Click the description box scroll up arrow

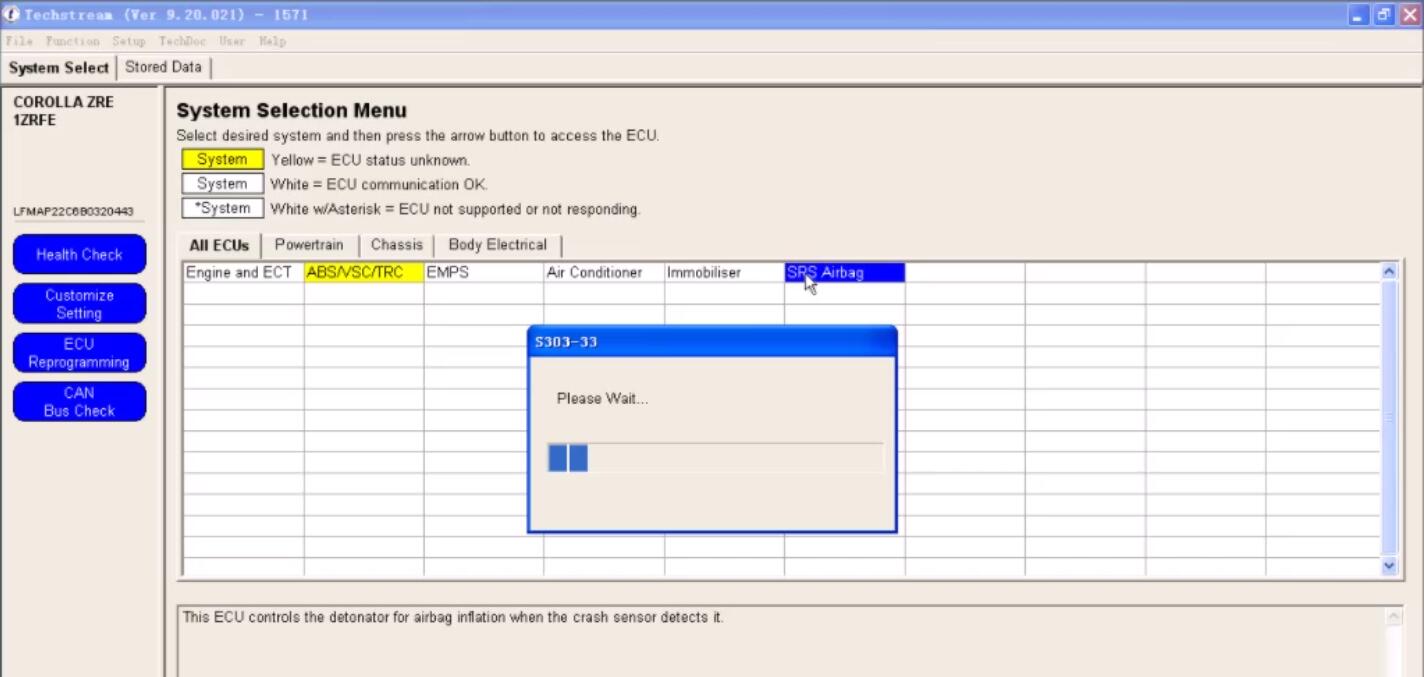click(x=1394, y=617)
